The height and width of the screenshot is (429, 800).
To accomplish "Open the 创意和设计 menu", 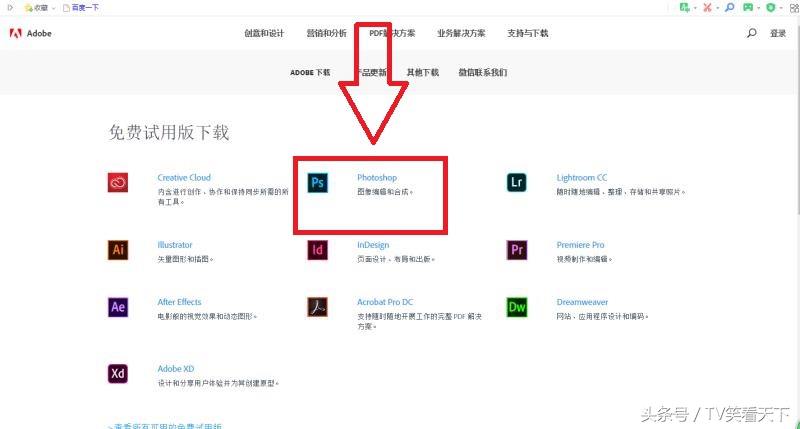I will tap(264, 33).
